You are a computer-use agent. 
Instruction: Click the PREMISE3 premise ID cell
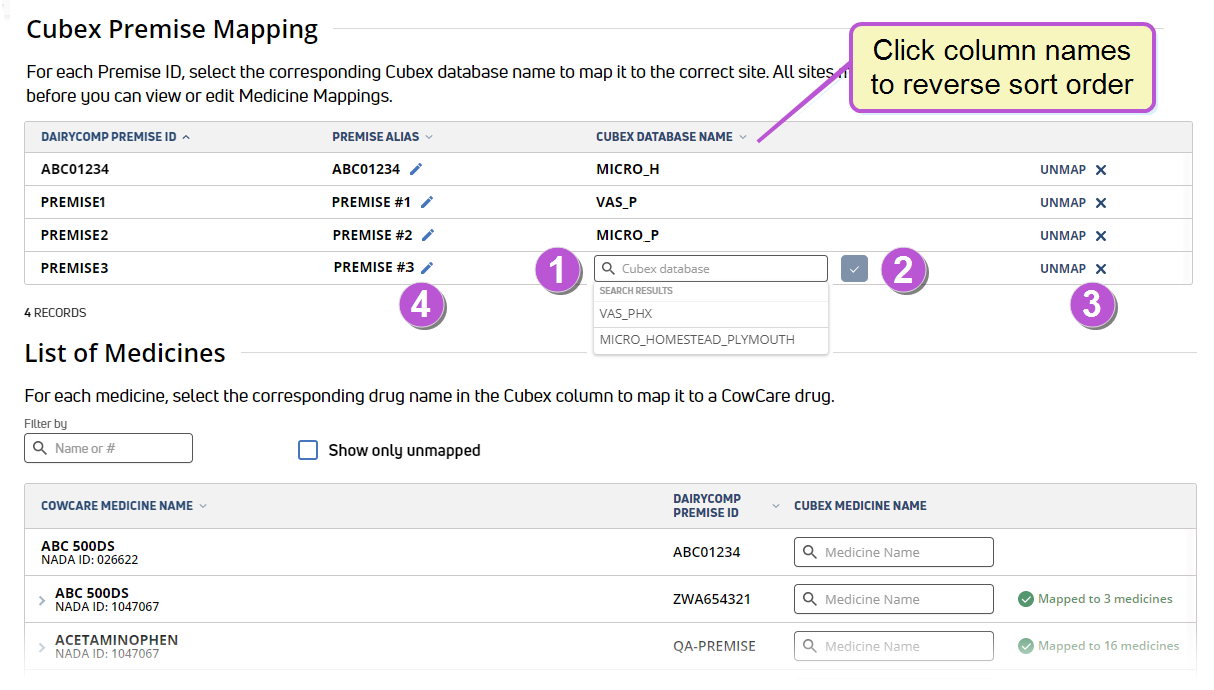tap(74, 268)
